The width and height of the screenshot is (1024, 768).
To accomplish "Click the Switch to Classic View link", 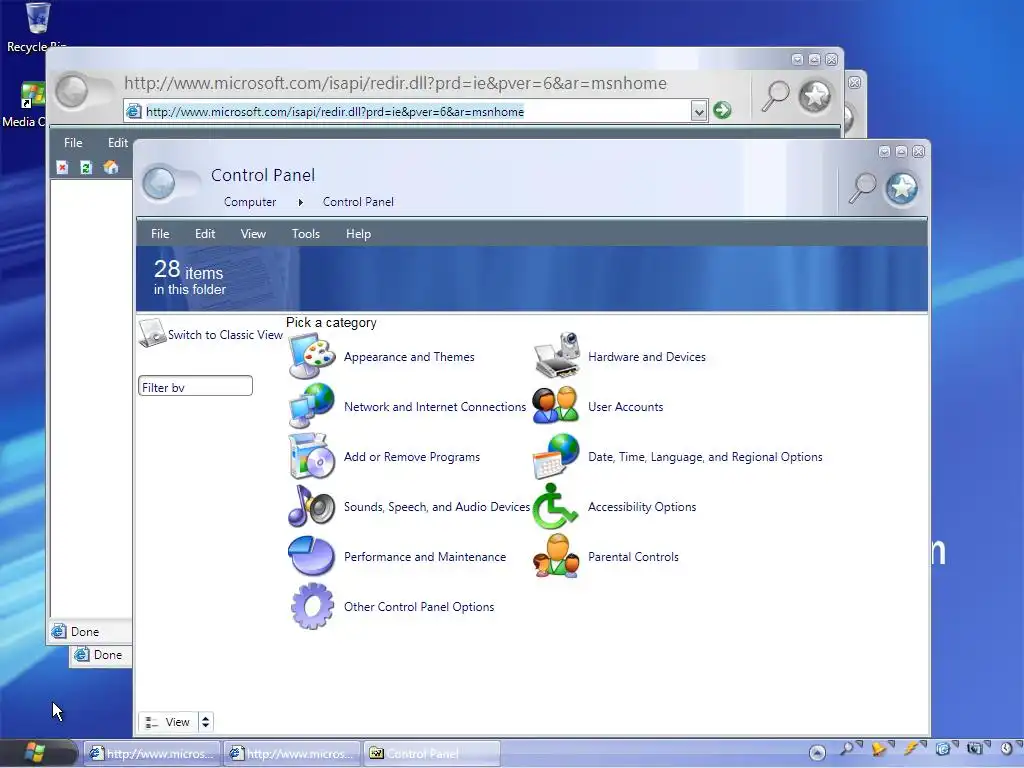I will (x=225, y=334).
